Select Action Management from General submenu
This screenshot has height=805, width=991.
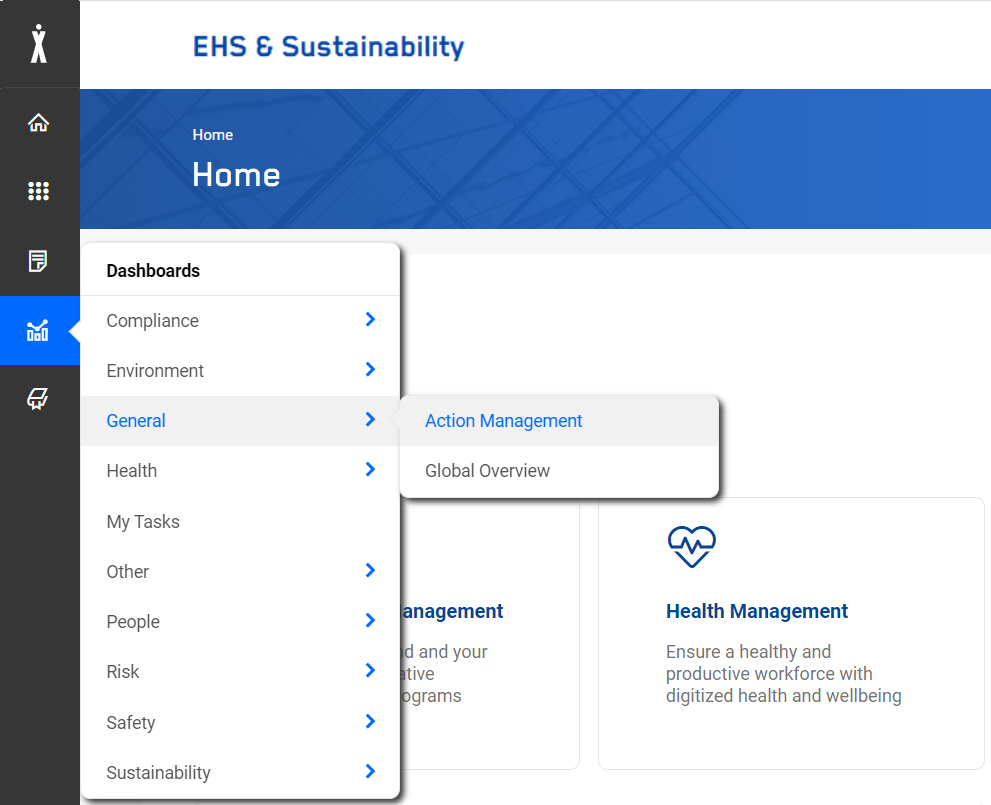(503, 421)
